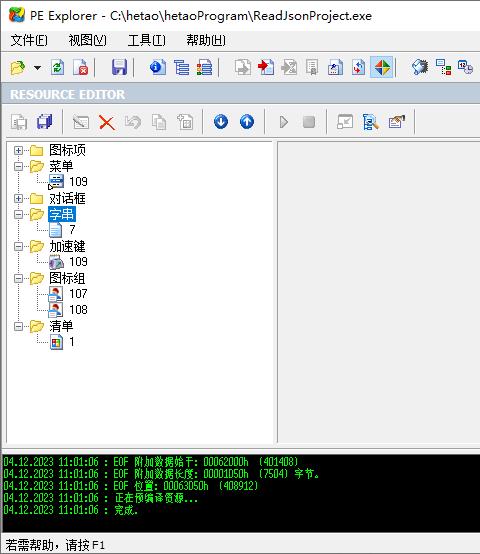Image resolution: width=480 pixels, height=554 pixels.
Task: Select string resource 7
Action: point(72,230)
